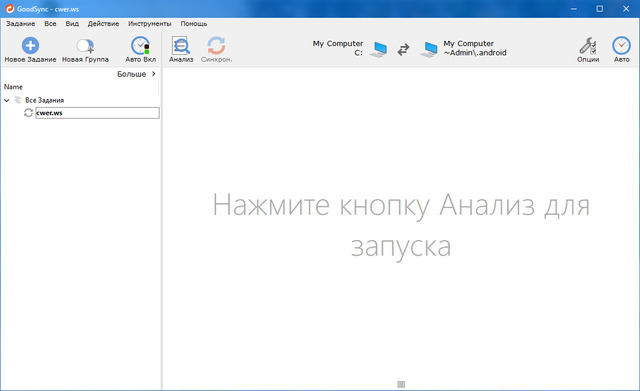The image size is (640, 391).
Task: Expand the Больше arrow
Action: pyautogui.click(x=153, y=74)
